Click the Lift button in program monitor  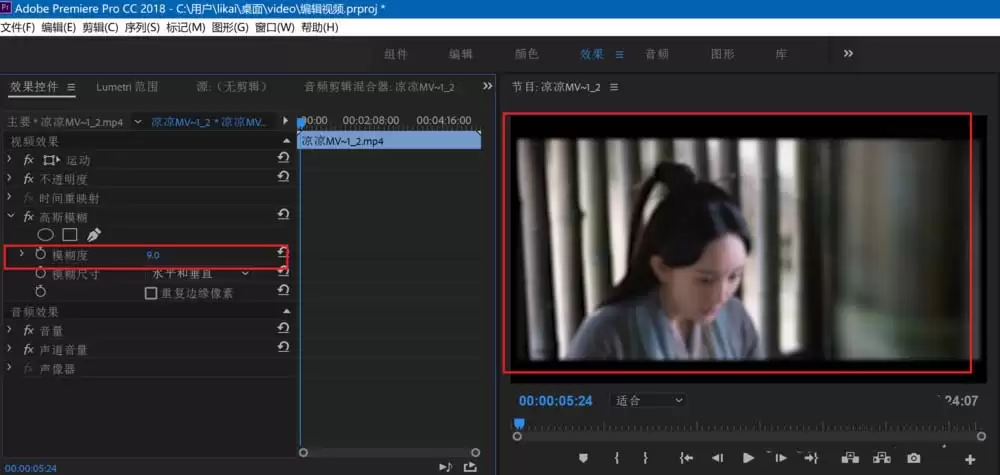coord(849,458)
